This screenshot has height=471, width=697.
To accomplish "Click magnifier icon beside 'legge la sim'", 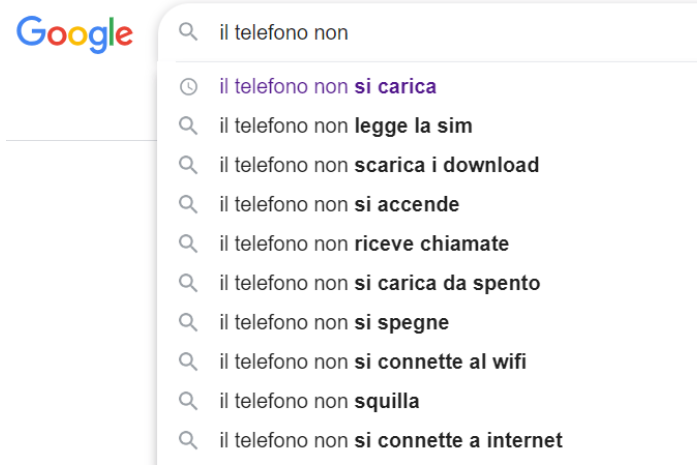I will tap(188, 126).
